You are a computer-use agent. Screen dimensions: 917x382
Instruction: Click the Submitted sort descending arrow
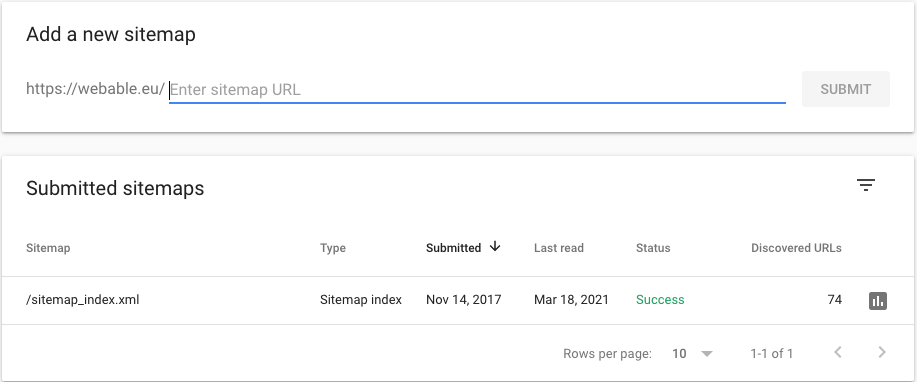click(x=495, y=247)
